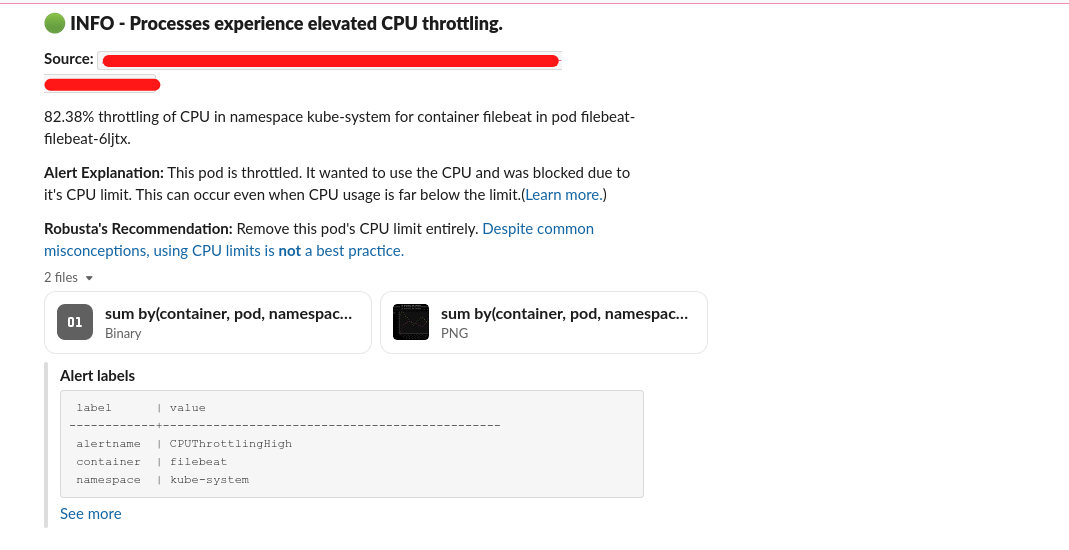Click the "Robusta's Recommendation:" bold label
The width and height of the screenshot is (1069, 550).
tap(138, 229)
